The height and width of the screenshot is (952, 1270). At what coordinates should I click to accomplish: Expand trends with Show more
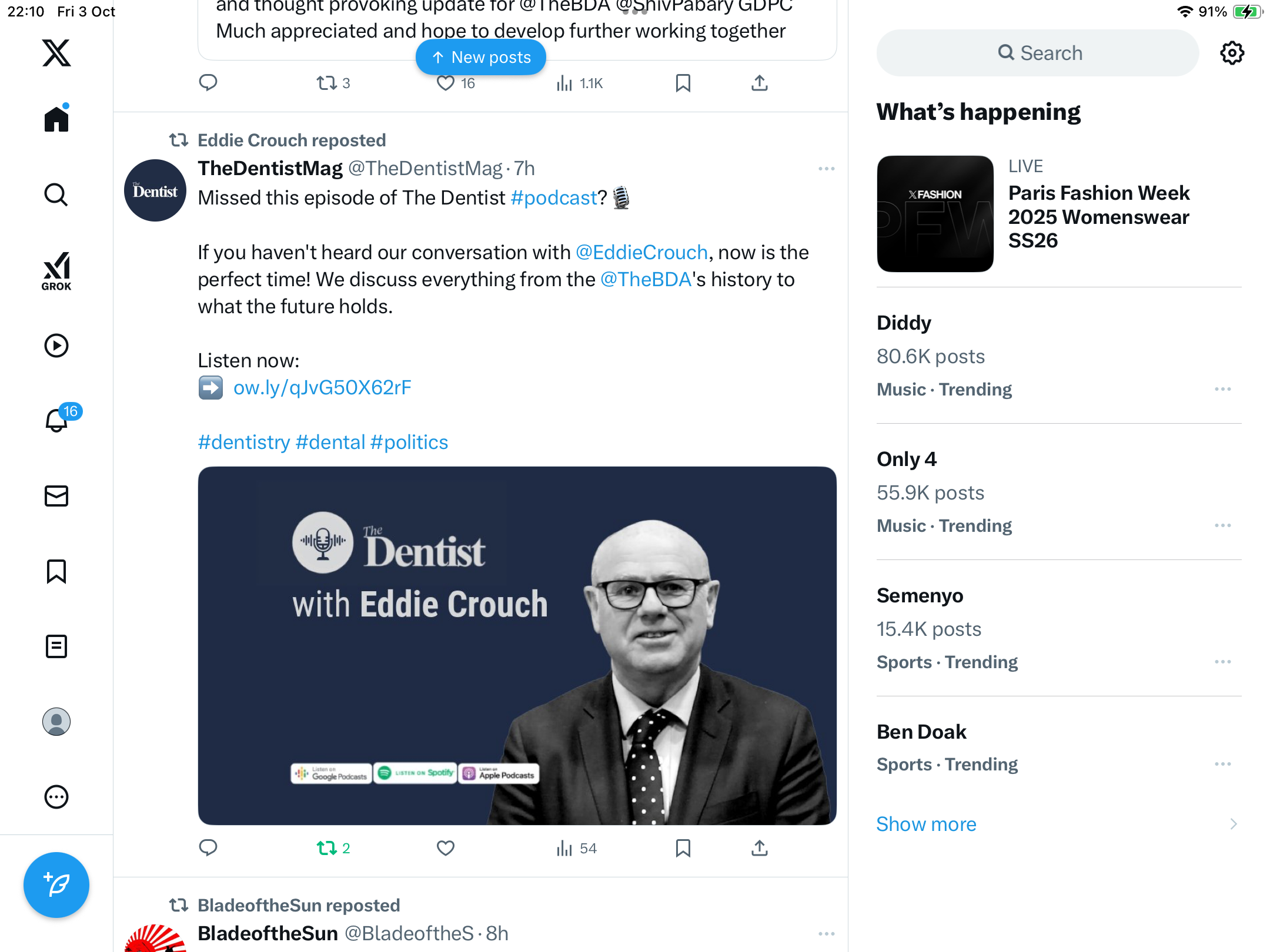[926, 824]
